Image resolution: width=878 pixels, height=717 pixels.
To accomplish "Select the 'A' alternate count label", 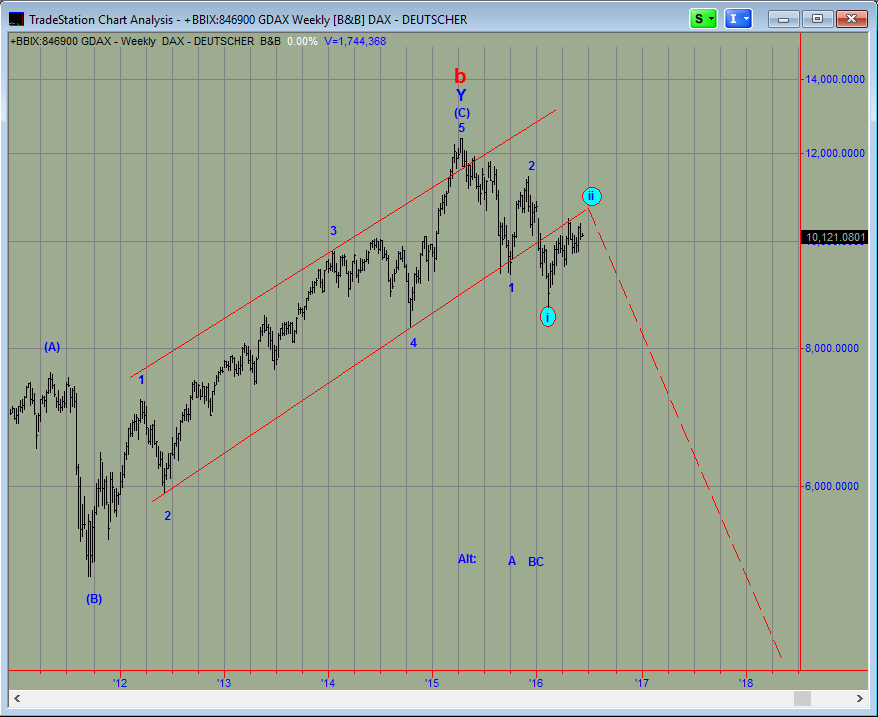I will 512,561.
